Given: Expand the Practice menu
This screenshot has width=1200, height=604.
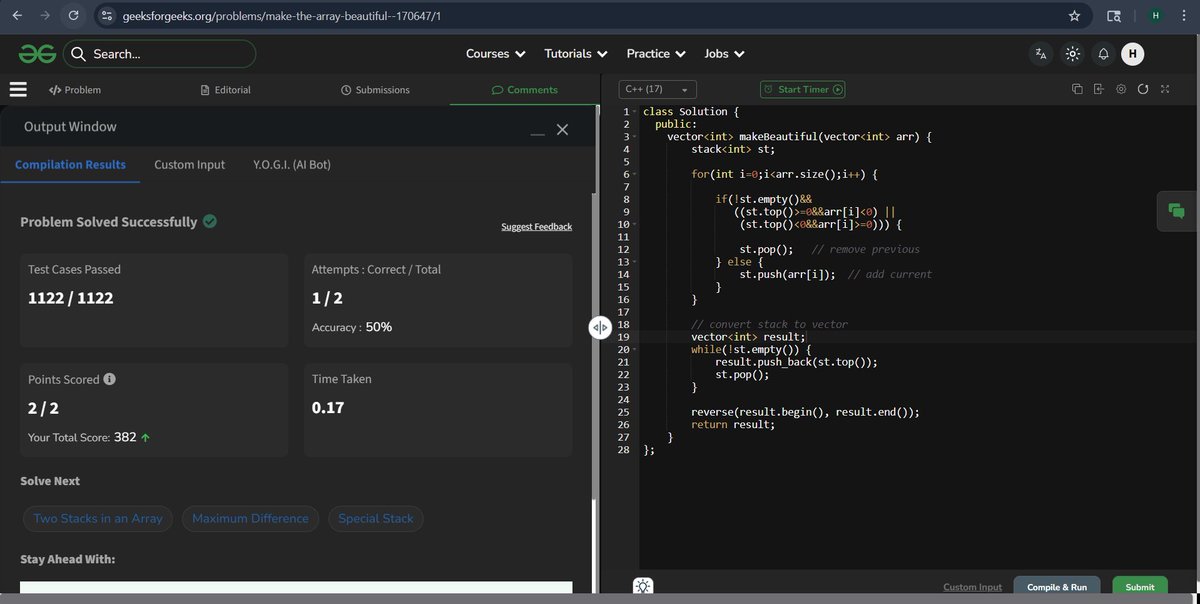Looking at the screenshot, I should click(x=656, y=54).
